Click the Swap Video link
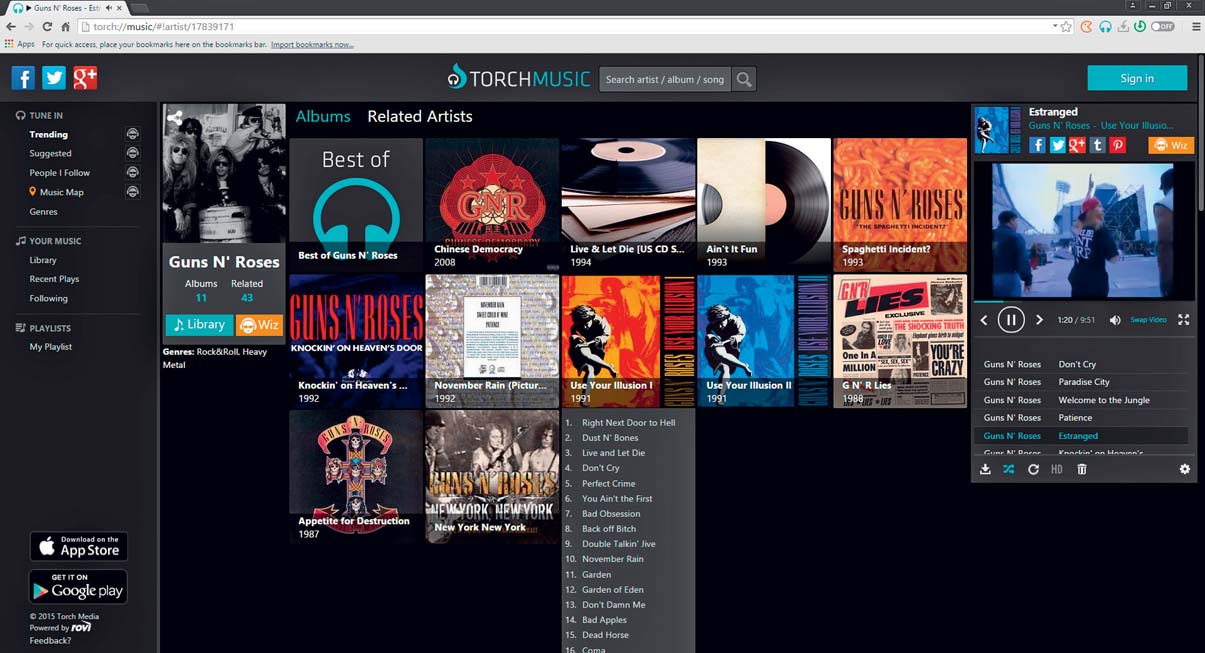Screen dimensions: 1205x653 pos(1148,320)
